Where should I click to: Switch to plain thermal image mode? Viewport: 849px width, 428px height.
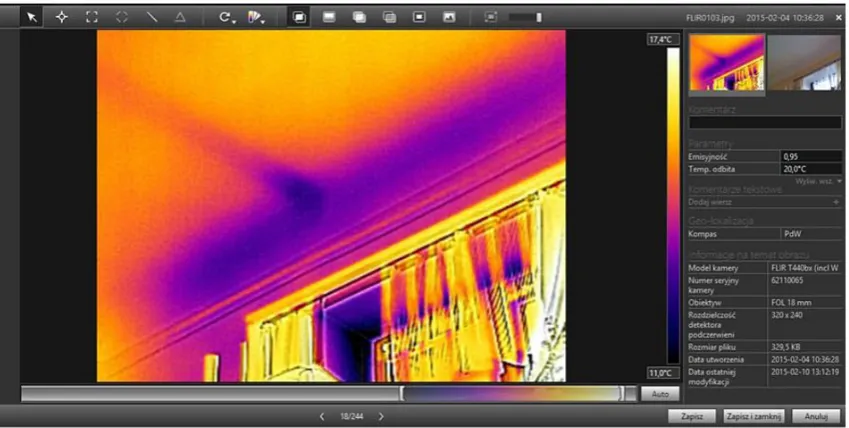(329, 17)
